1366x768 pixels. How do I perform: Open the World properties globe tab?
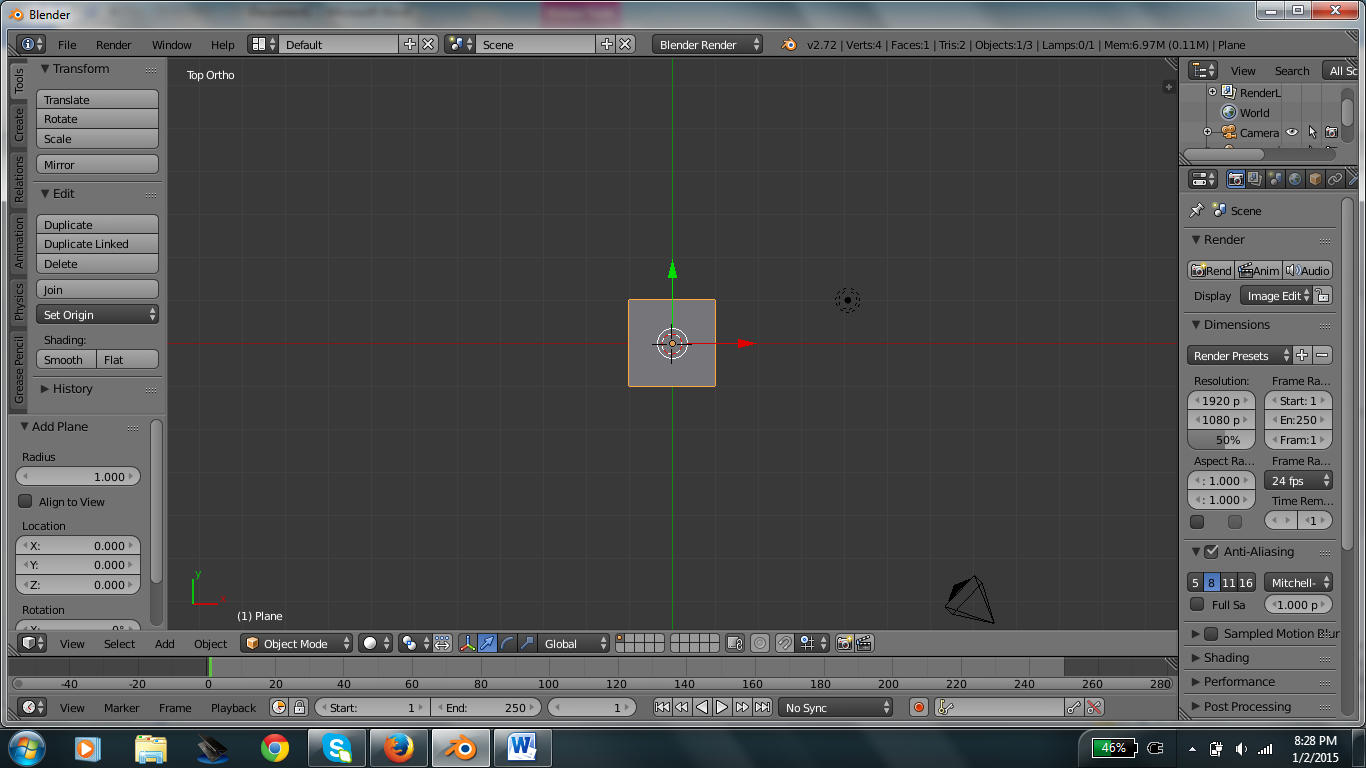(x=1295, y=180)
